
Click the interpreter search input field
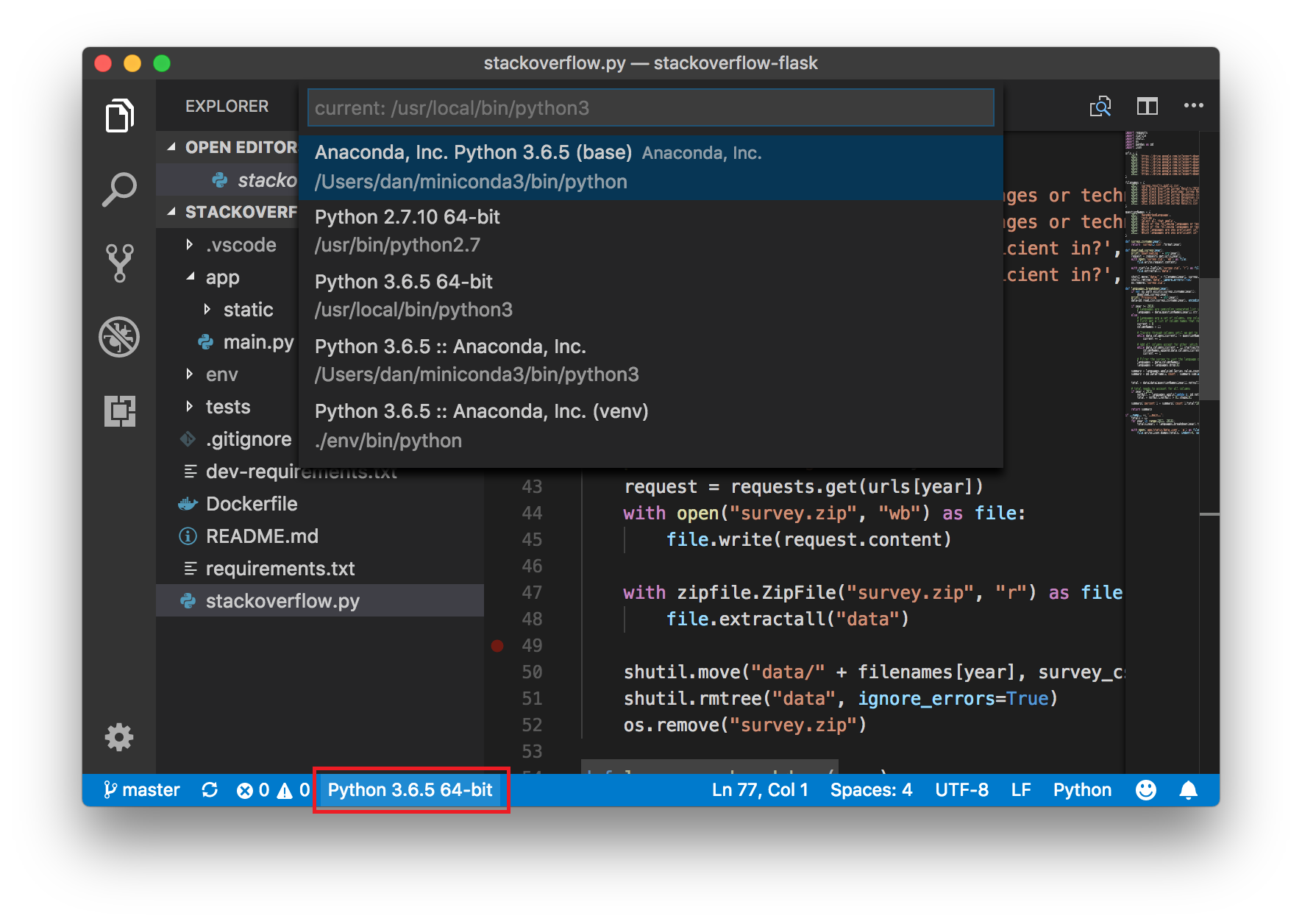tap(650, 107)
